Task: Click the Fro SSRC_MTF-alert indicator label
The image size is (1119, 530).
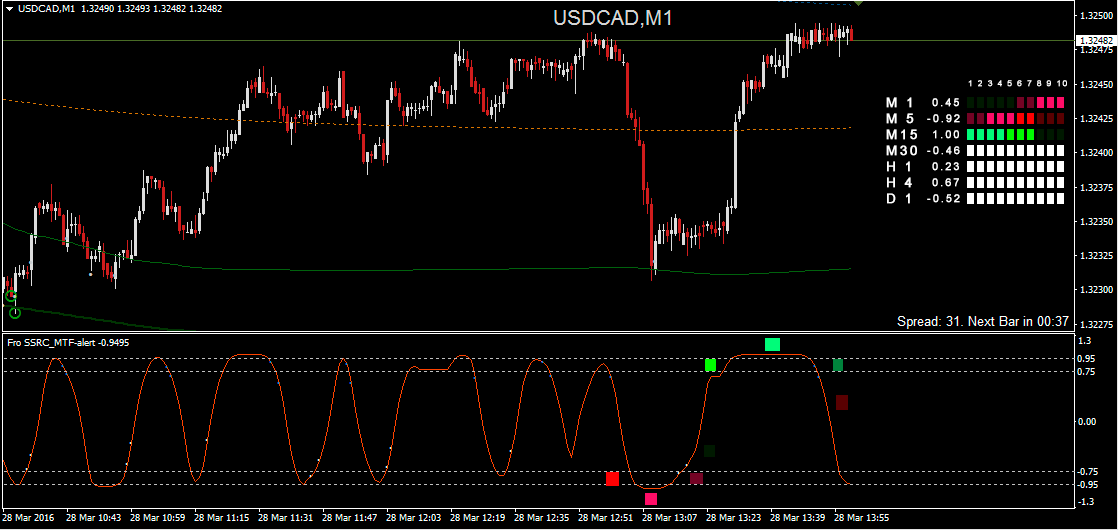Action: [x=69, y=342]
